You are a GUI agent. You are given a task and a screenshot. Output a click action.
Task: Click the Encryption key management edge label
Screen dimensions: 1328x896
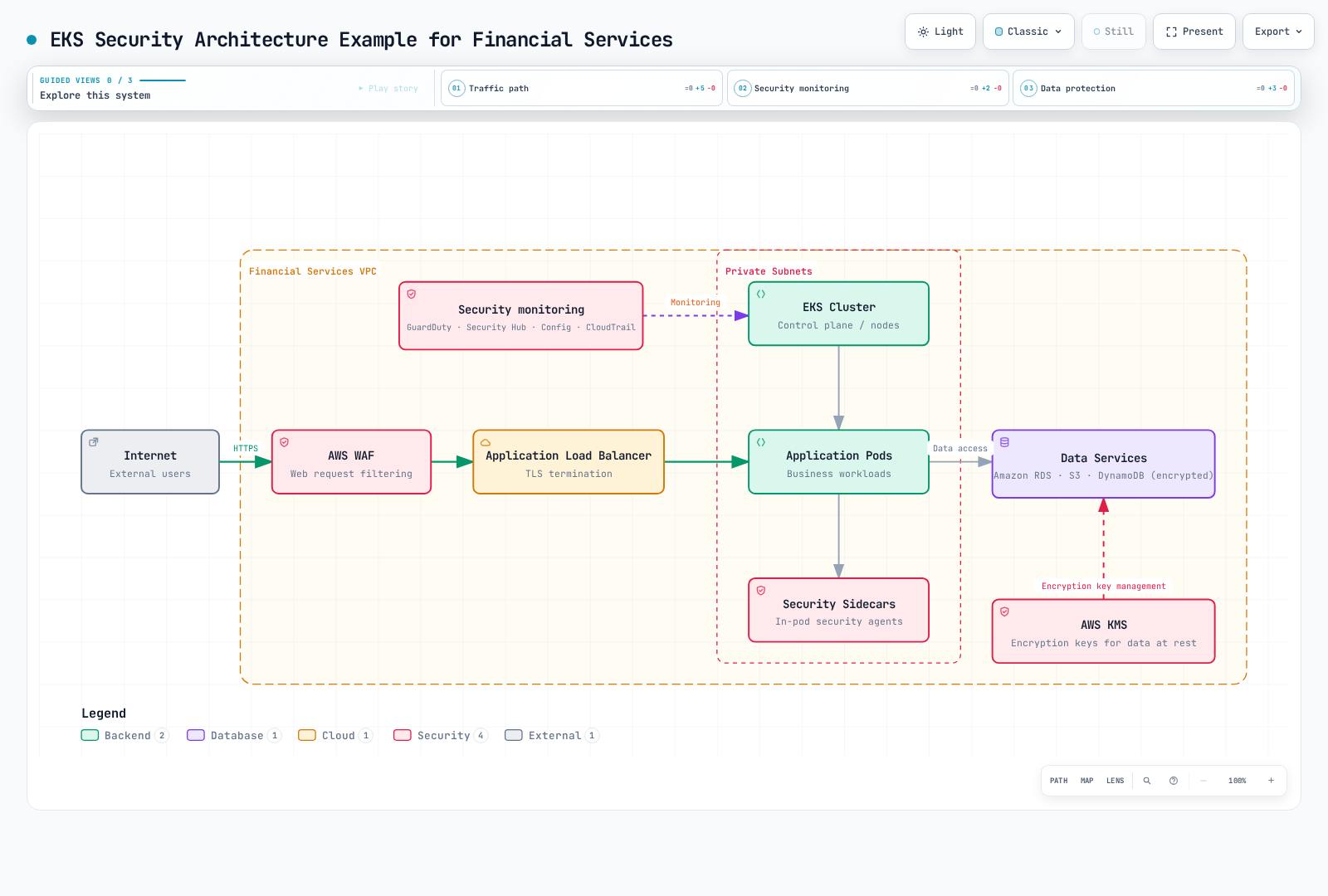coord(1104,587)
